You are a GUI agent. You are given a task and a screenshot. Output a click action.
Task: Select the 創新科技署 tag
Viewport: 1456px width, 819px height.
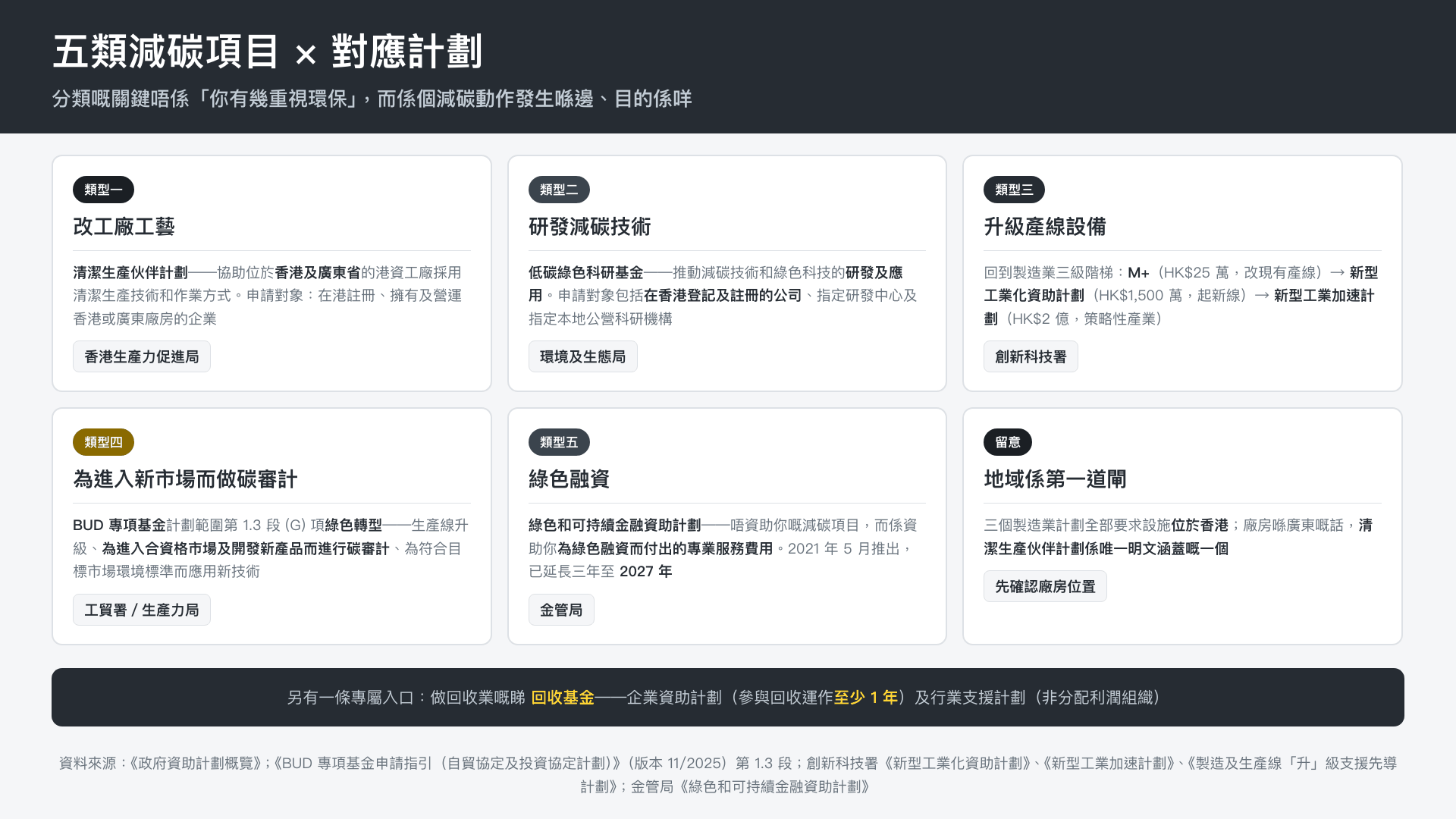pos(1031,356)
